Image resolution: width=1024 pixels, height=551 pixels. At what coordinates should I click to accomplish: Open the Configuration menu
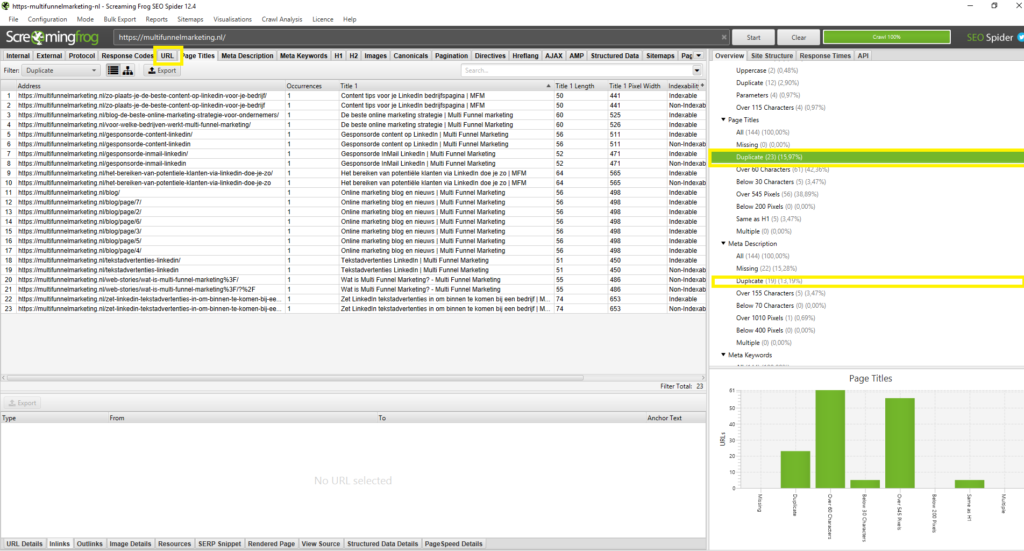(47, 19)
